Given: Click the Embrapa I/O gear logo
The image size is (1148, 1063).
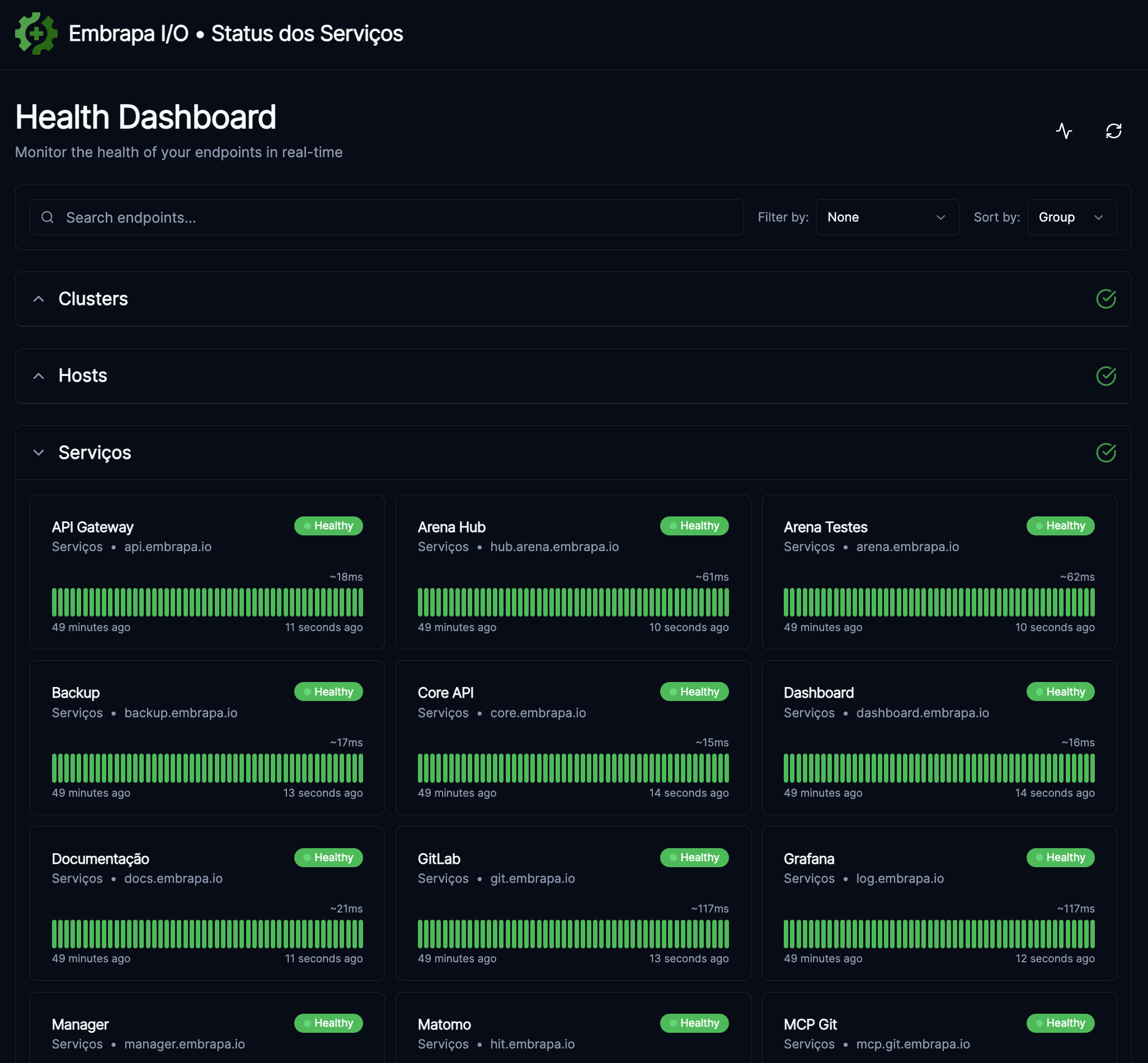Looking at the screenshot, I should coord(36,34).
